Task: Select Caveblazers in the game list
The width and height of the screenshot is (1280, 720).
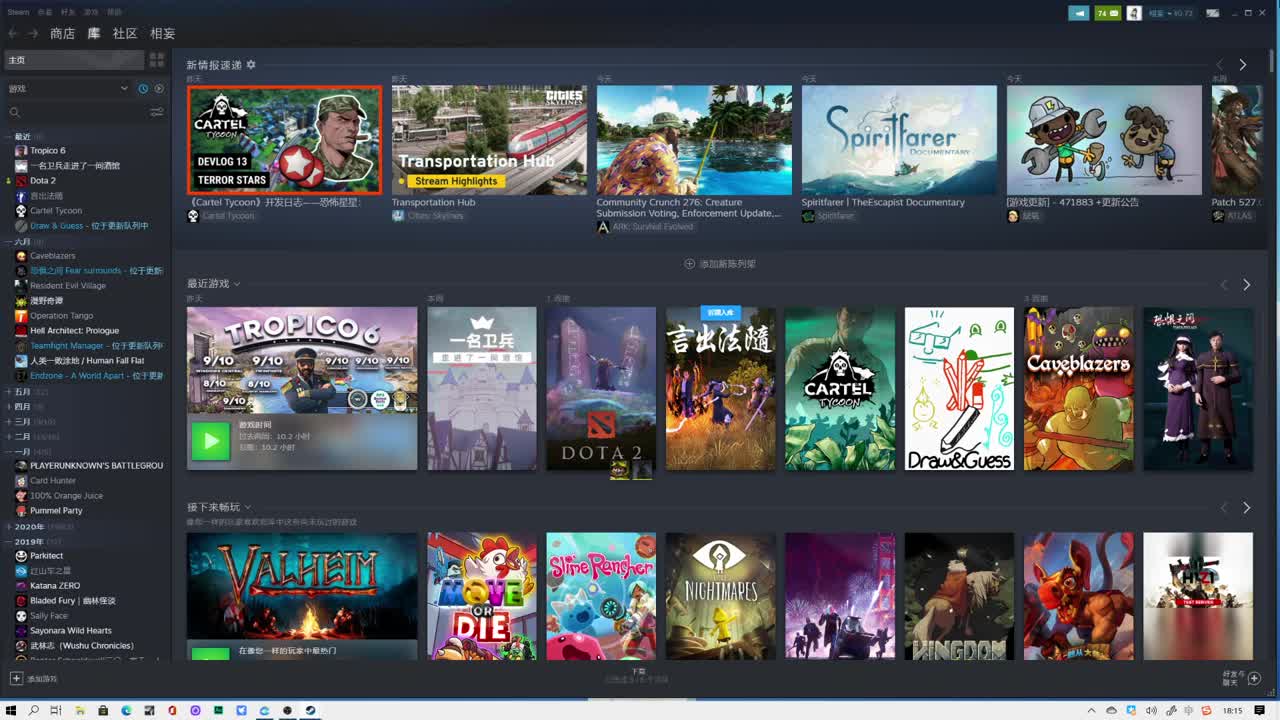Action: point(53,256)
